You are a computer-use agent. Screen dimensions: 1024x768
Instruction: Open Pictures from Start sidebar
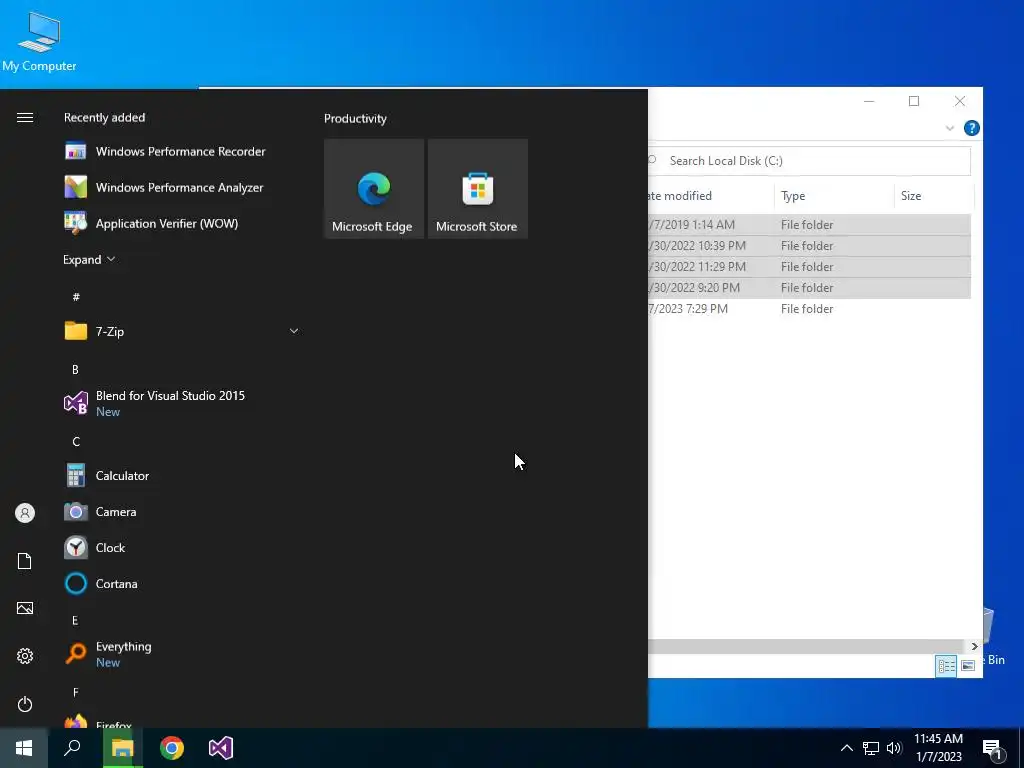click(x=25, y=608)
